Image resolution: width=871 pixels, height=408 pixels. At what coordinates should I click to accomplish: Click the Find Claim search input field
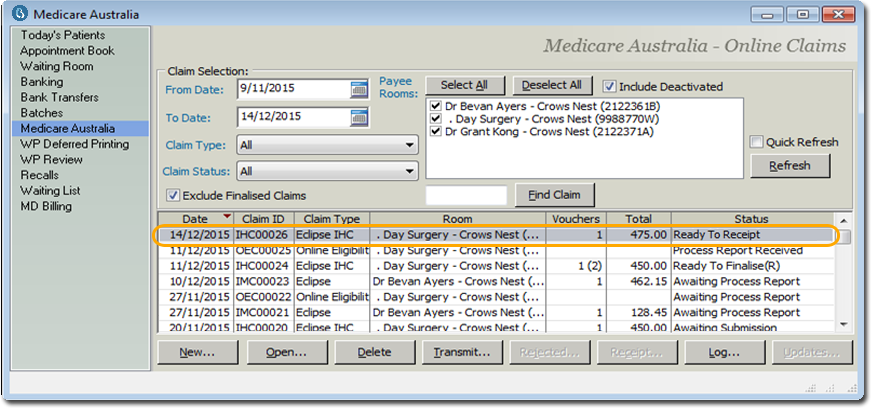pyautogui.click(x=466, y=195)
